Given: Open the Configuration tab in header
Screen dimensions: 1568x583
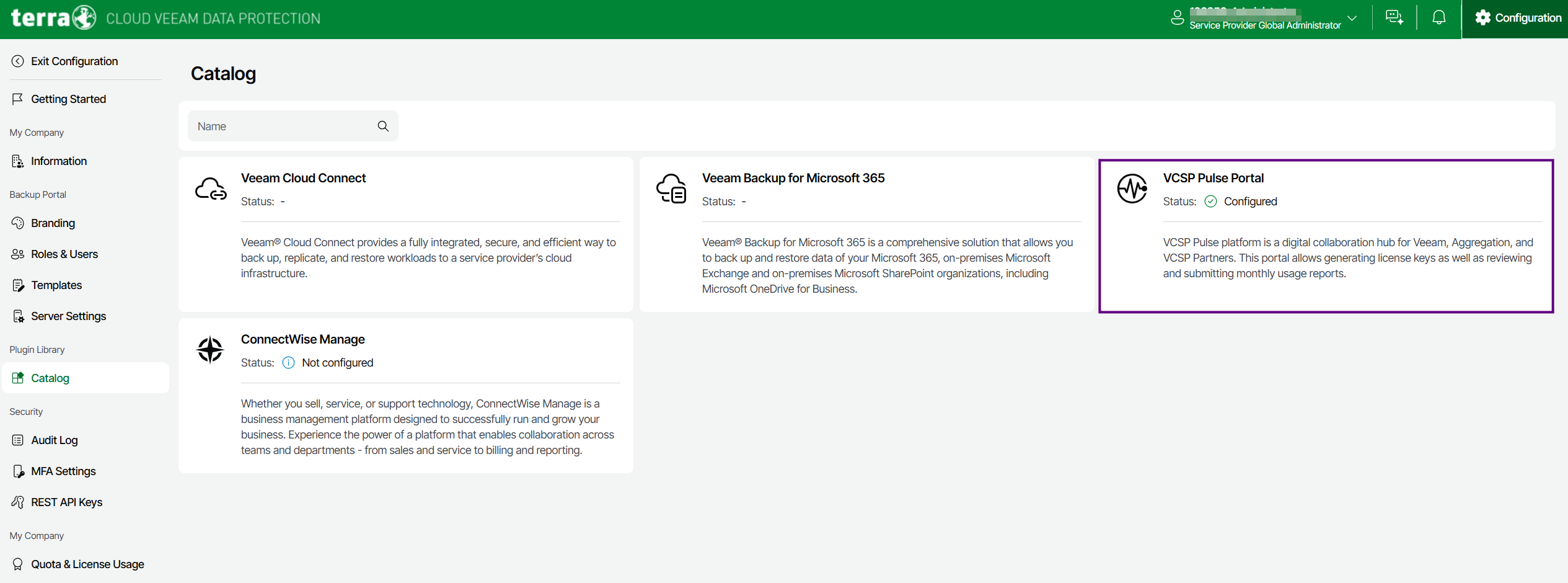Looking at the screenshot, I should click(1518, 18).
